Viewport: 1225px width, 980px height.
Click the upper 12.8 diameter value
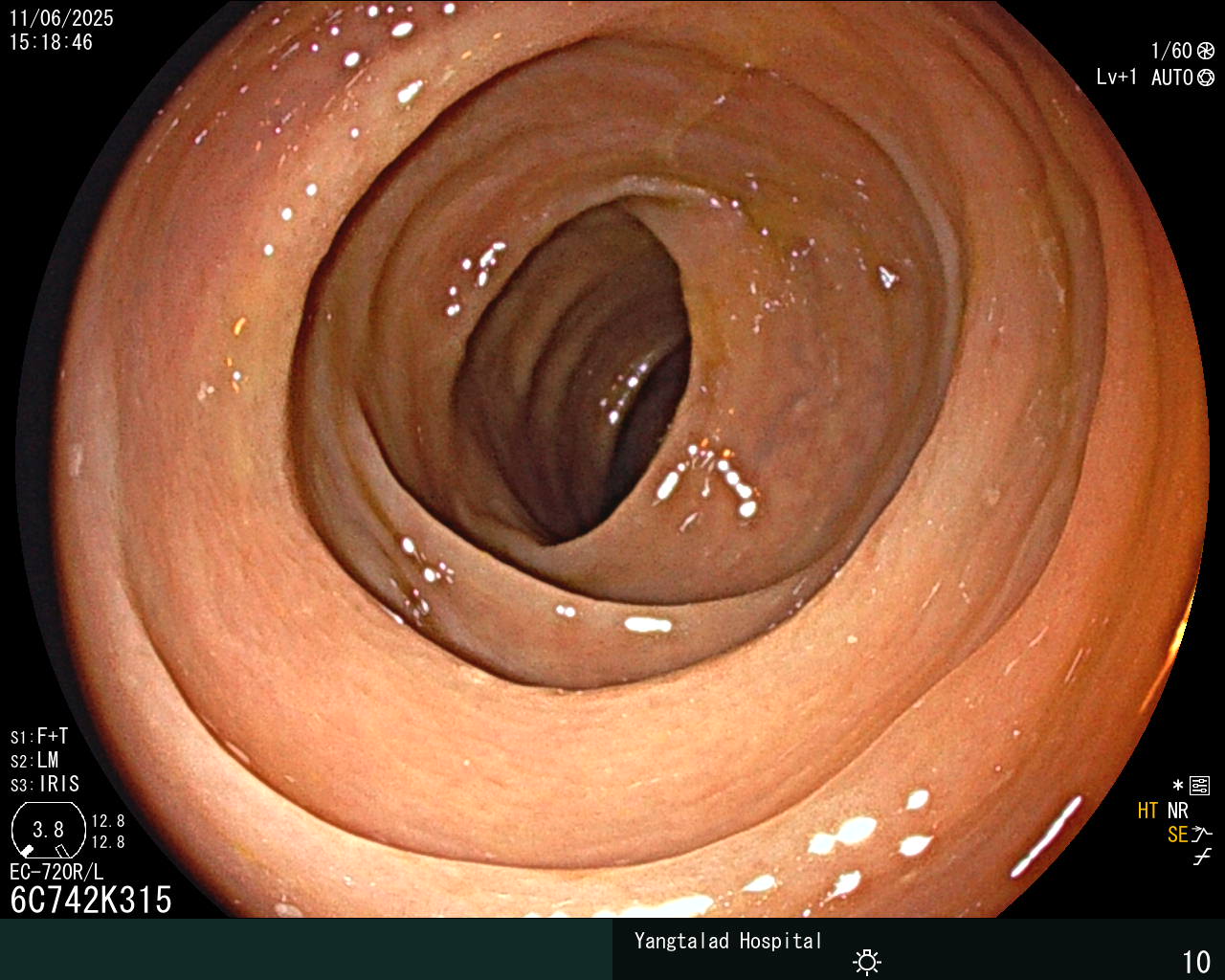108,821
